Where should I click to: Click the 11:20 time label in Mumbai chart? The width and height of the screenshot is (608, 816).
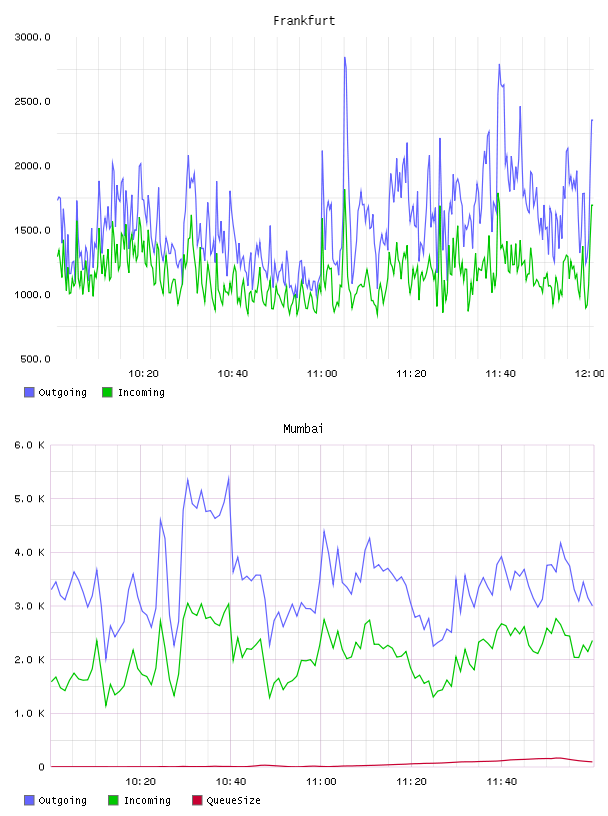pyautogui.click(x=411, y=782)
